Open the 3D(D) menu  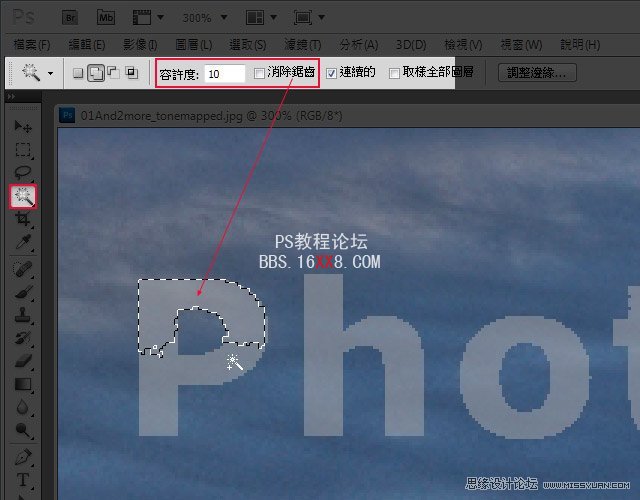[411, 44]
